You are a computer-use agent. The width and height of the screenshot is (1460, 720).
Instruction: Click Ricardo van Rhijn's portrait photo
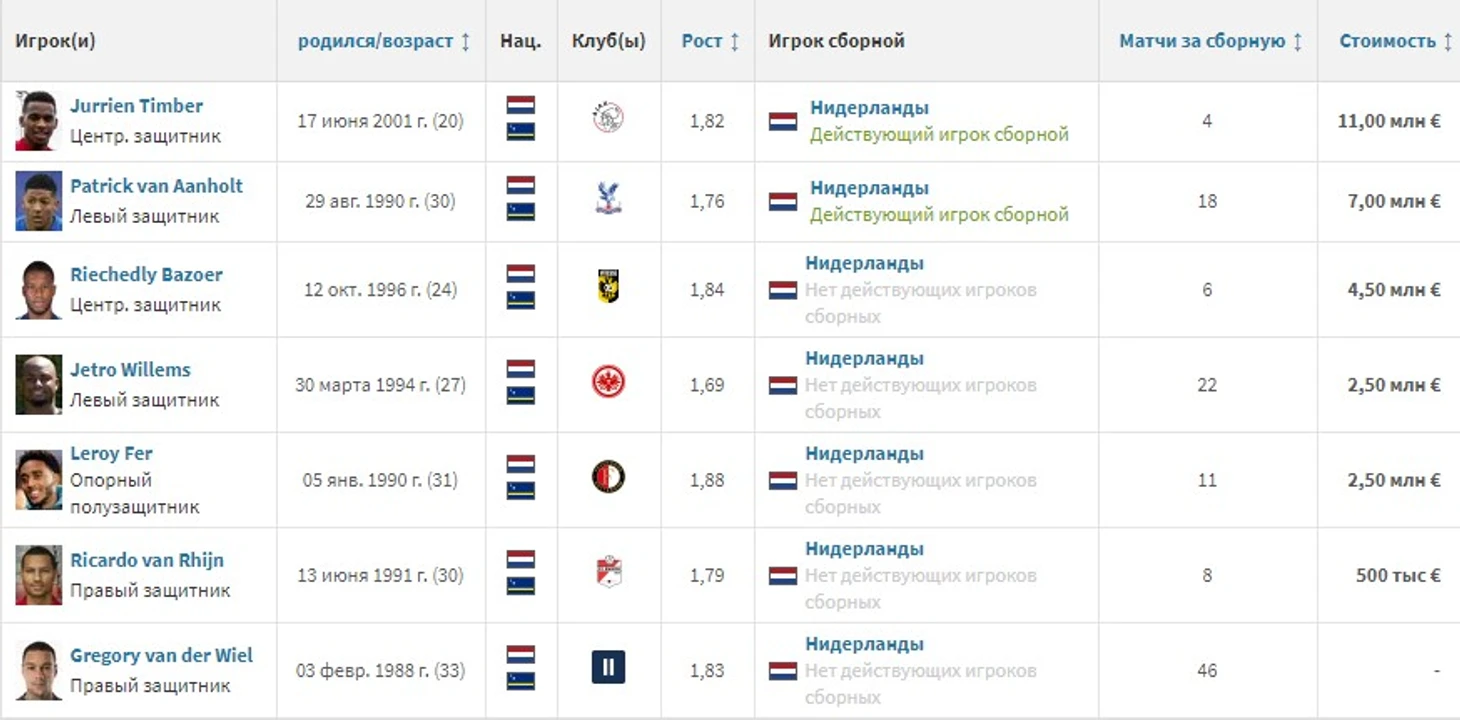pyautogui.click(x=38, y=574)
